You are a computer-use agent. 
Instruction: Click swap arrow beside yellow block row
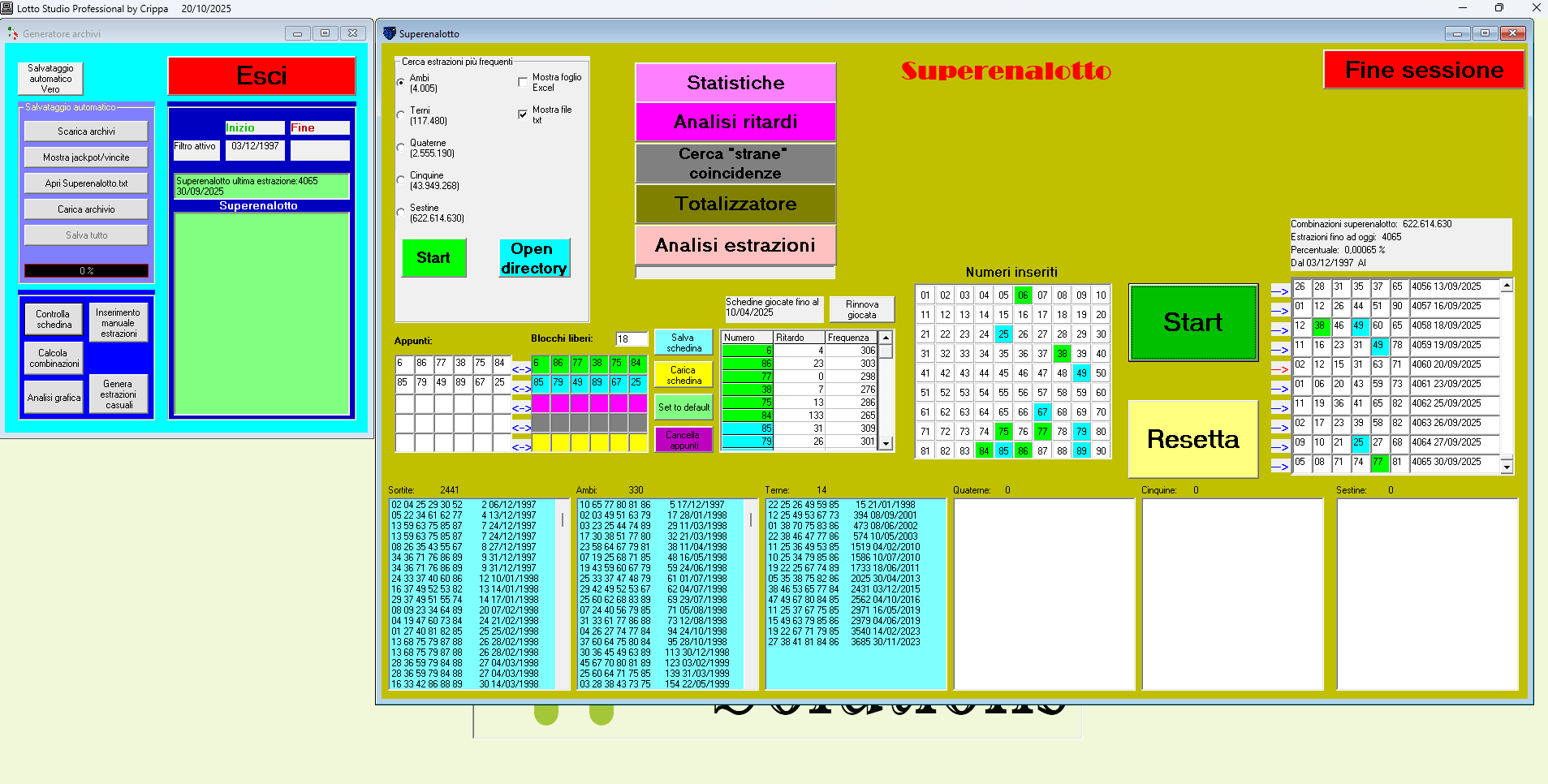click(x=521, y=447)
